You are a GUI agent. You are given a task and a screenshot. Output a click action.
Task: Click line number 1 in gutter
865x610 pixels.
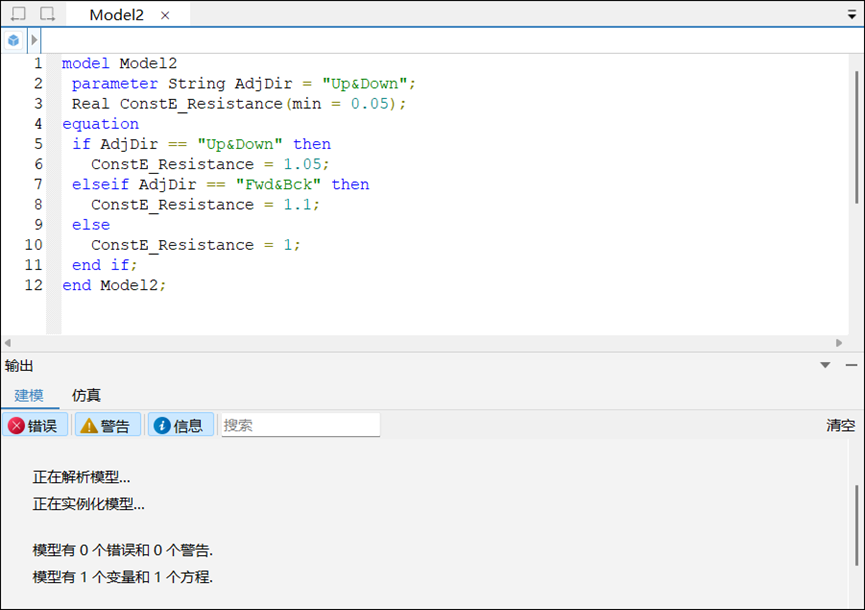(38, 63)
